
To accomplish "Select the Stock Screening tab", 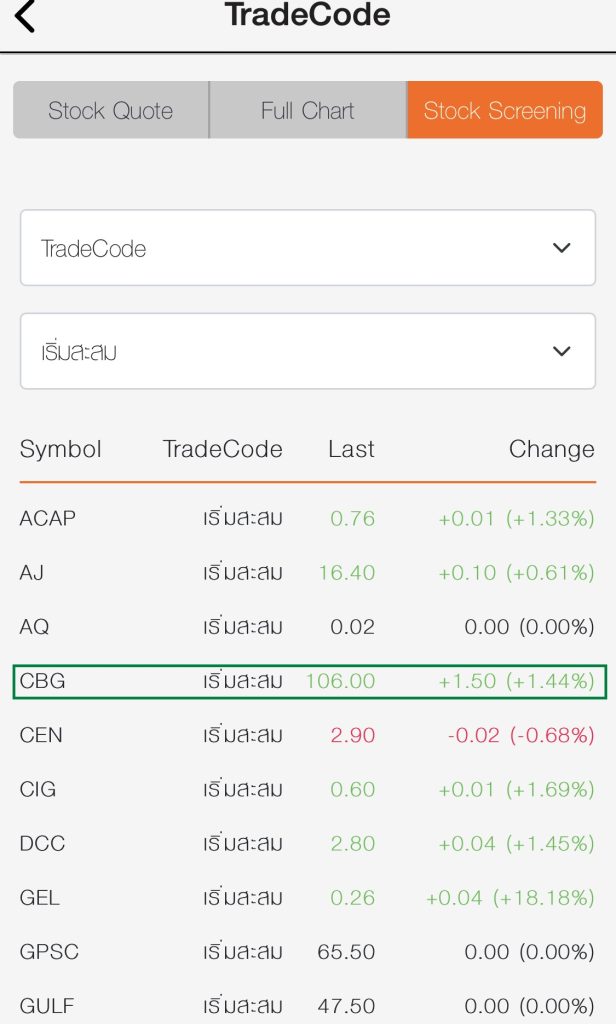I will click(504, 110).
